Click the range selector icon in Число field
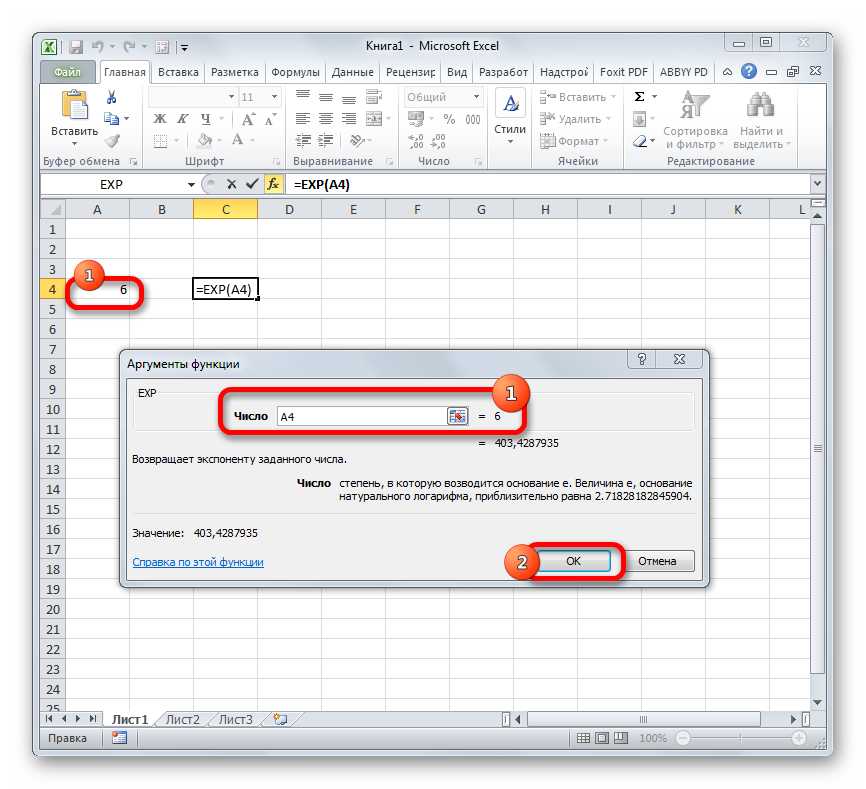This screenshot has width=866, height=789. click(x=457, y=416)
